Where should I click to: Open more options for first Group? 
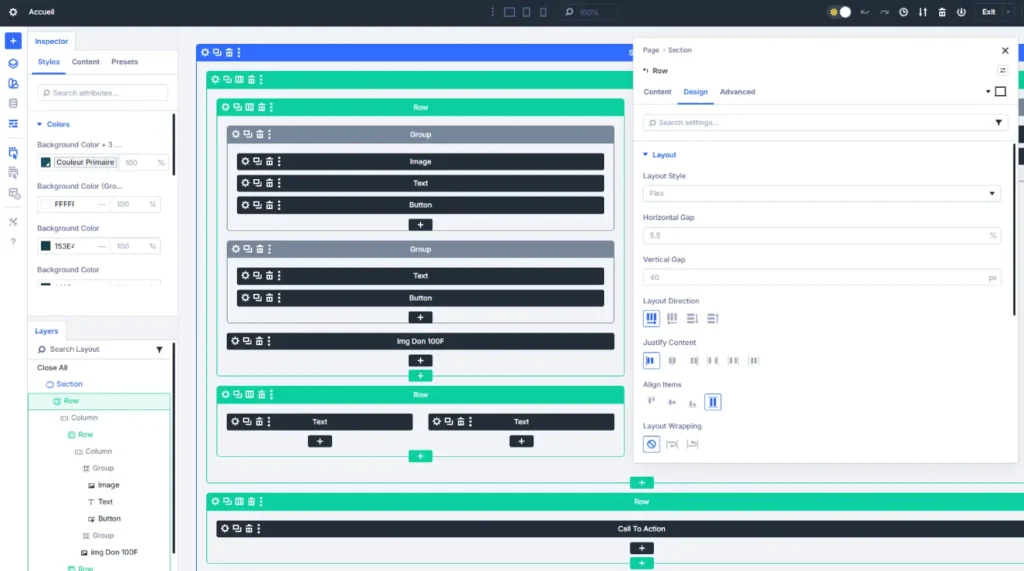[270, 134]
